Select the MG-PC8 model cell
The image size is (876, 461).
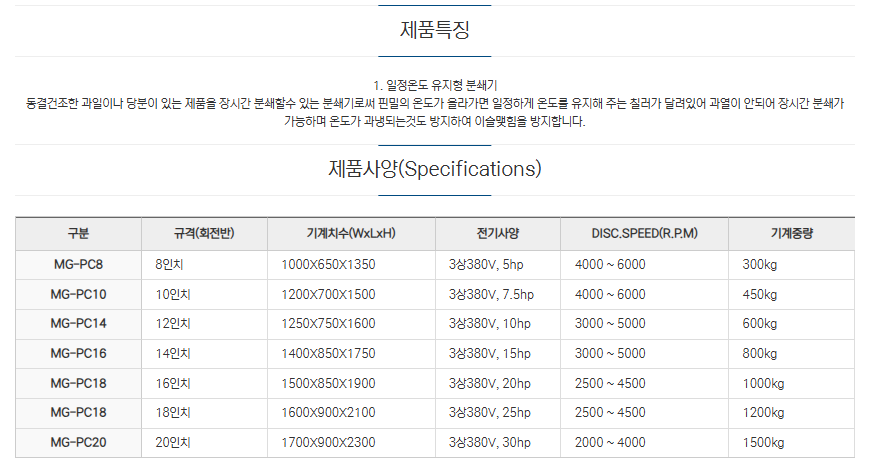(x=78, y=265)
